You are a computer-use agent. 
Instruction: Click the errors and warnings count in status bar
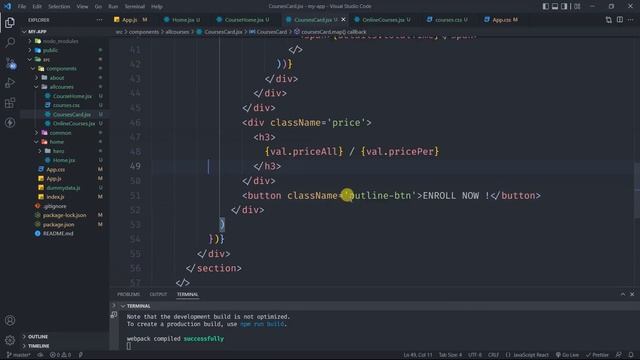click(x=60, y=355)
